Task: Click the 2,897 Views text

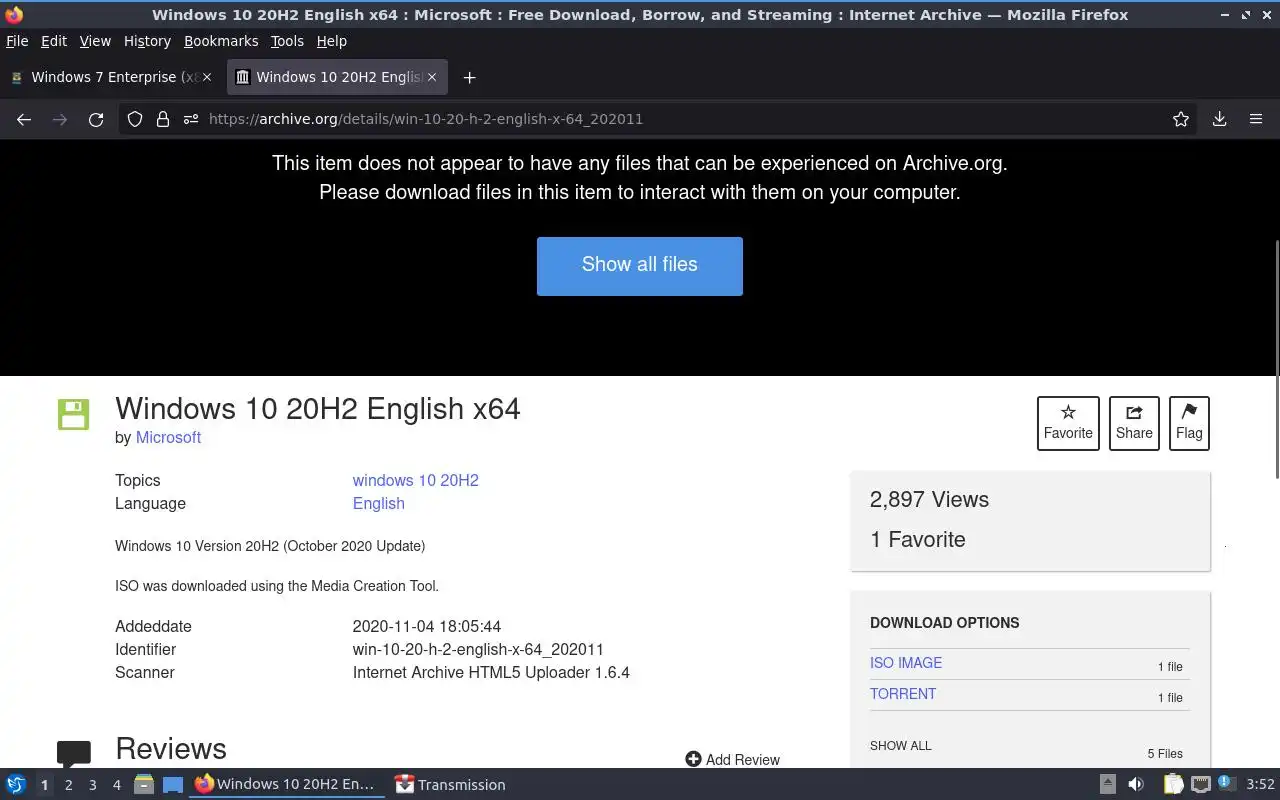Action: click(x=929, y=499)
